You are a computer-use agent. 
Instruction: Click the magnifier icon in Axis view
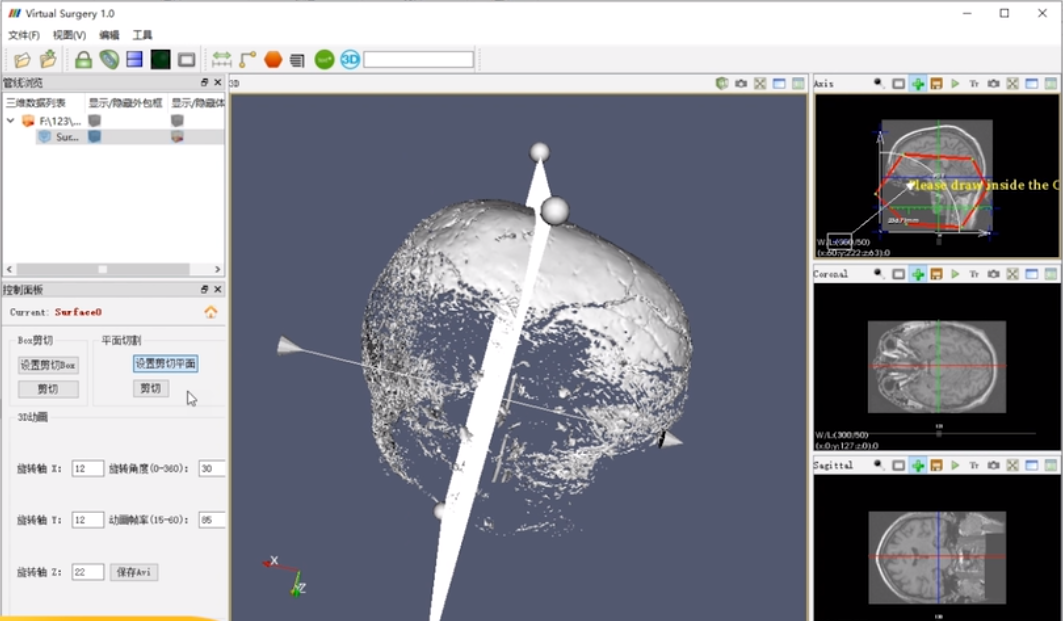click(x=879, y=84)
